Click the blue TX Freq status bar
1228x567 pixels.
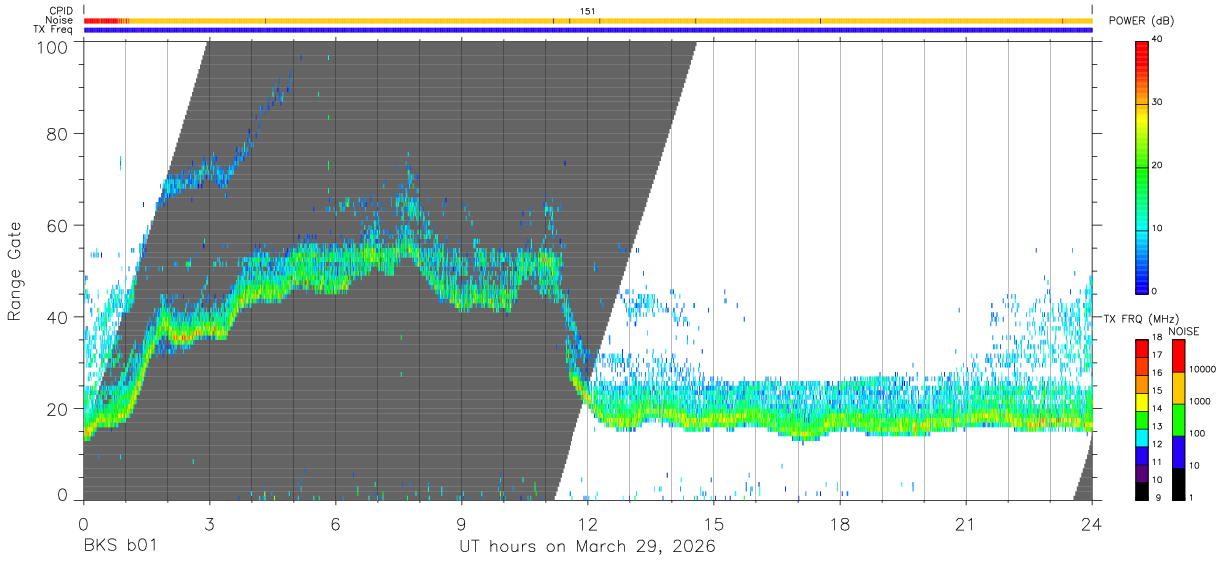[588, 30]
